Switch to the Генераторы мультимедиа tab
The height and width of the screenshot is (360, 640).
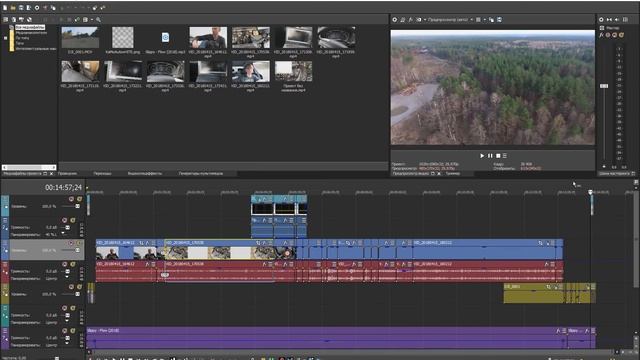(x=201, y=173)
